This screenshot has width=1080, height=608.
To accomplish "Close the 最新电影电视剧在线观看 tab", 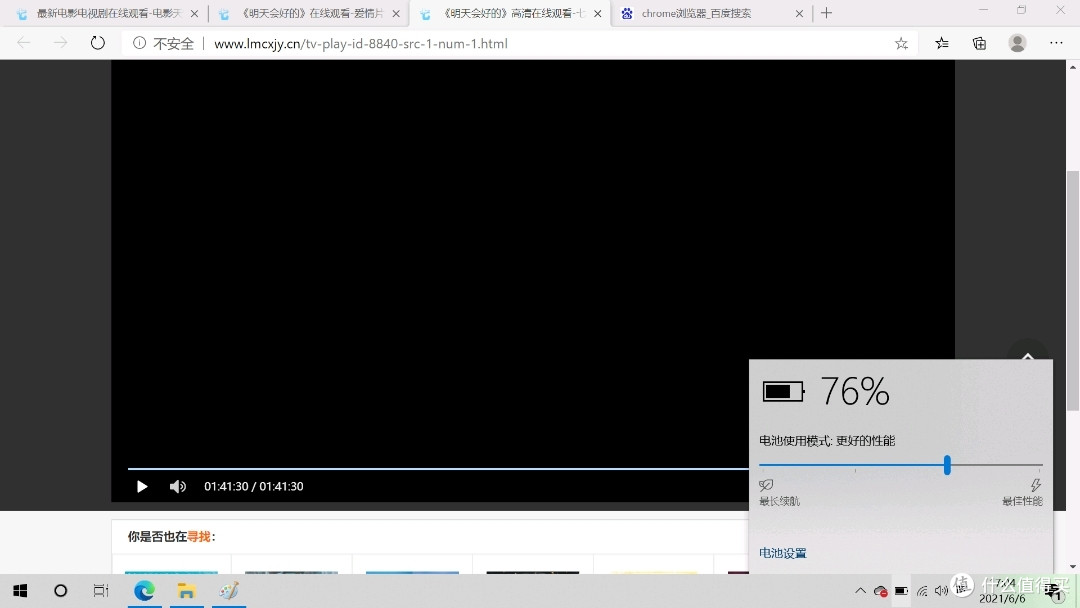I will point(194,13).
